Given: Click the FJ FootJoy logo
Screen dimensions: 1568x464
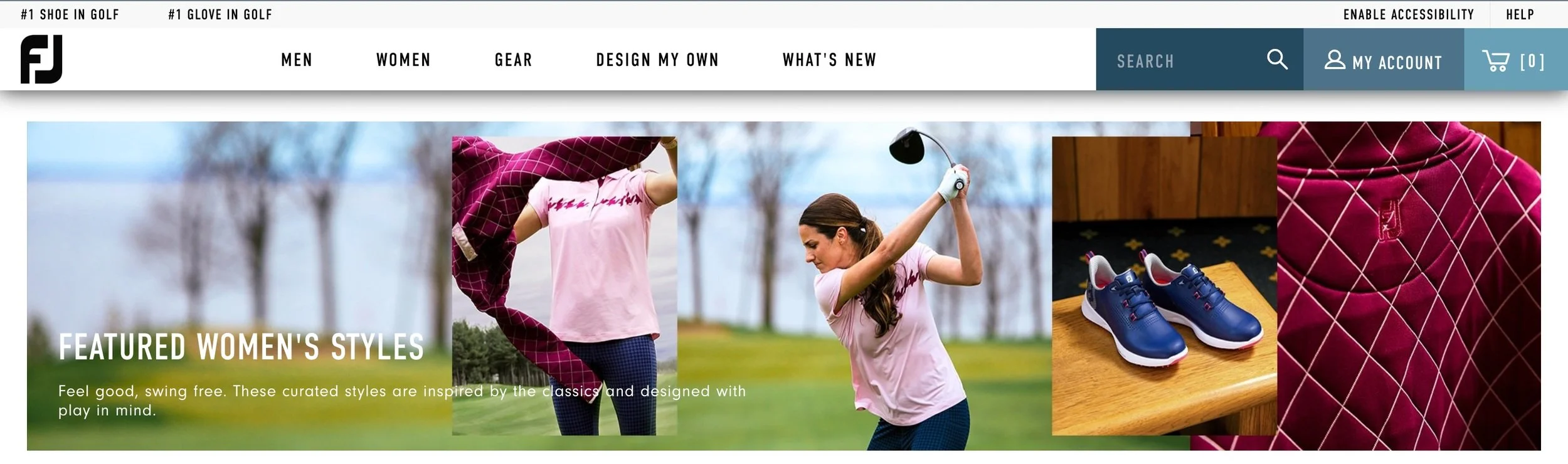Looking at the screenshot, I should coord(41,60).
